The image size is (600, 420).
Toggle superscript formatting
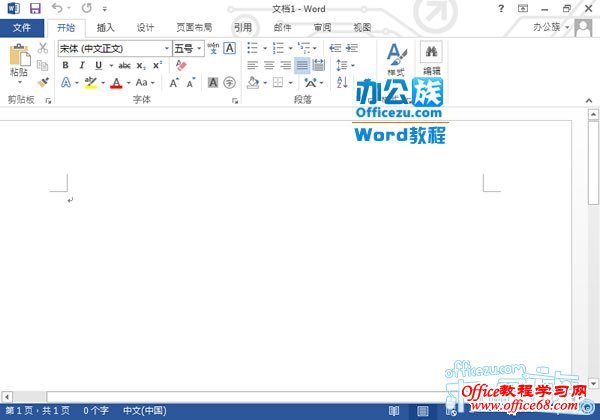157,65
